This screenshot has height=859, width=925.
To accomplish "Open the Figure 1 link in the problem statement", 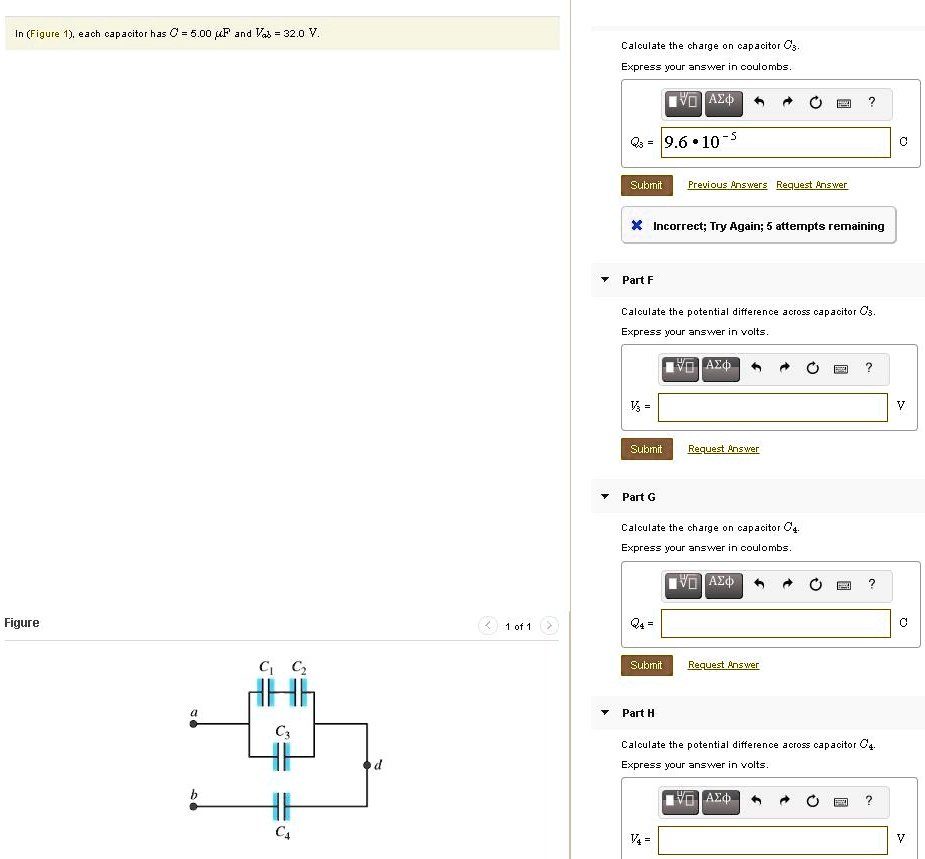I will (x=46, y=33).
